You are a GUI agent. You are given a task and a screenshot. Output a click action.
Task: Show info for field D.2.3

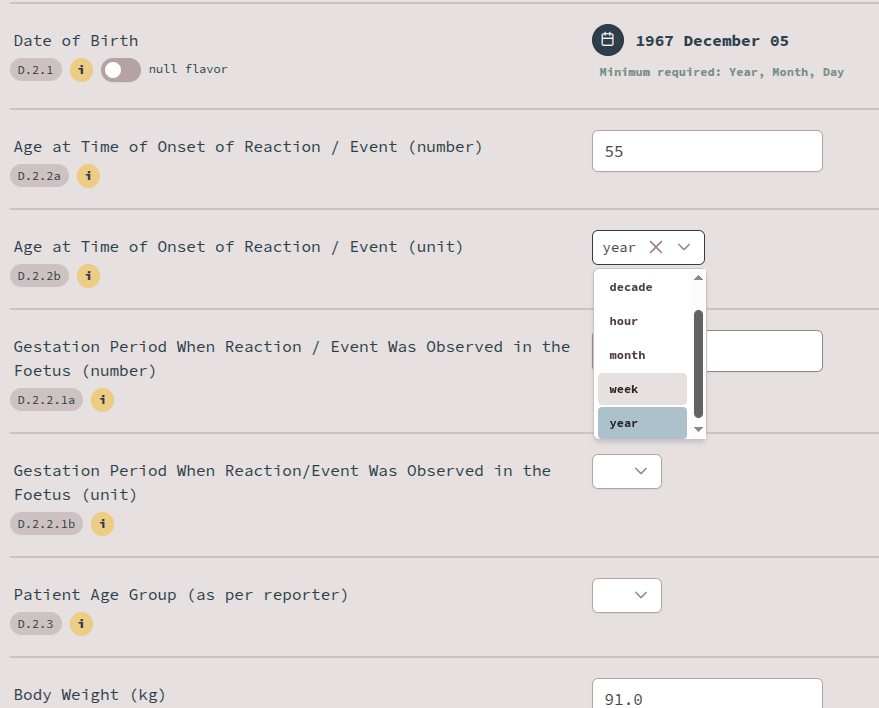click(x=81, y=623)
